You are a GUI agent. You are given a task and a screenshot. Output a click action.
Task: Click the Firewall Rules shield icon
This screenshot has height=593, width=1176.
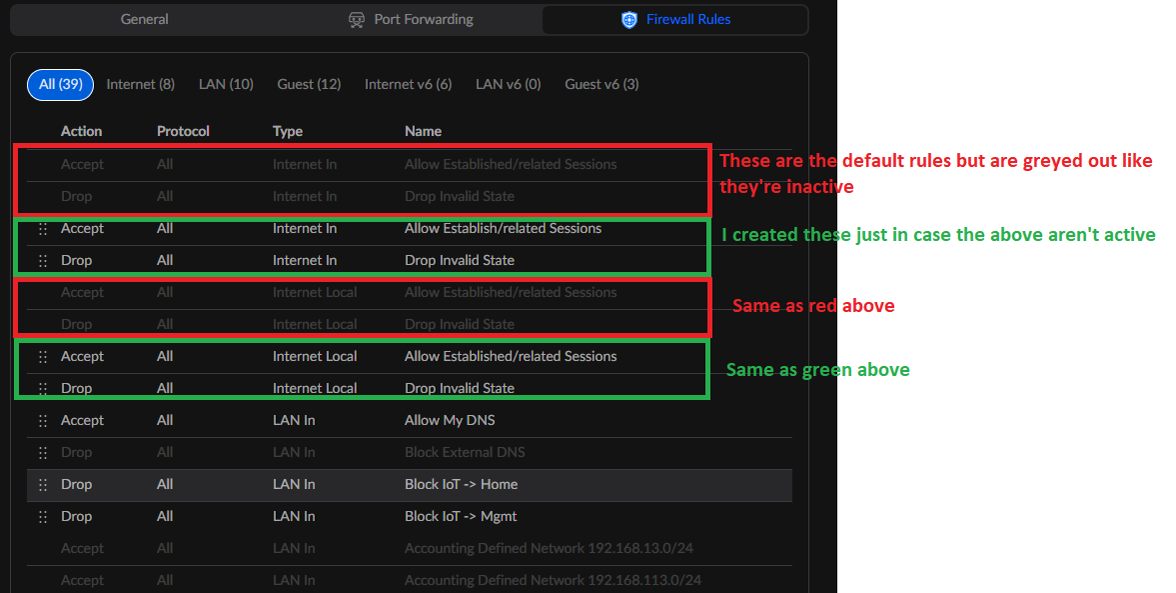point(629,20)
